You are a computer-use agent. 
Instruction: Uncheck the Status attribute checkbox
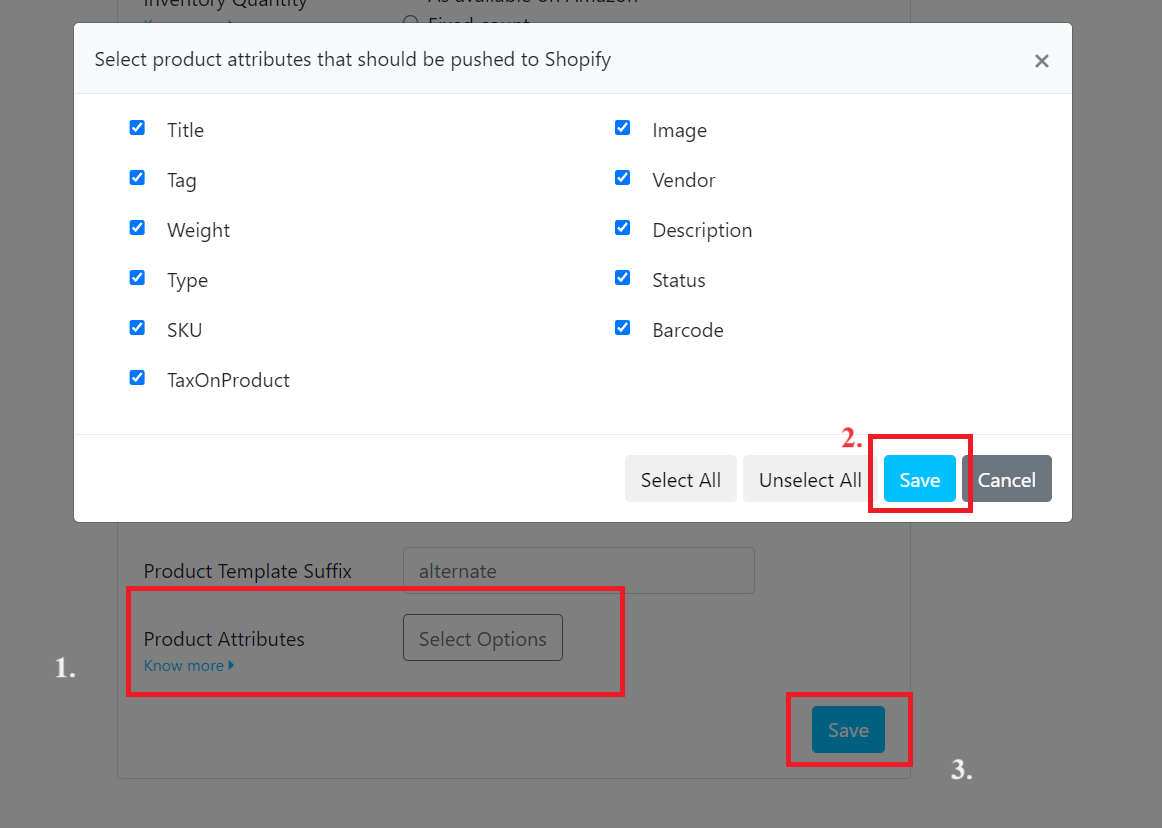(622, 277)
